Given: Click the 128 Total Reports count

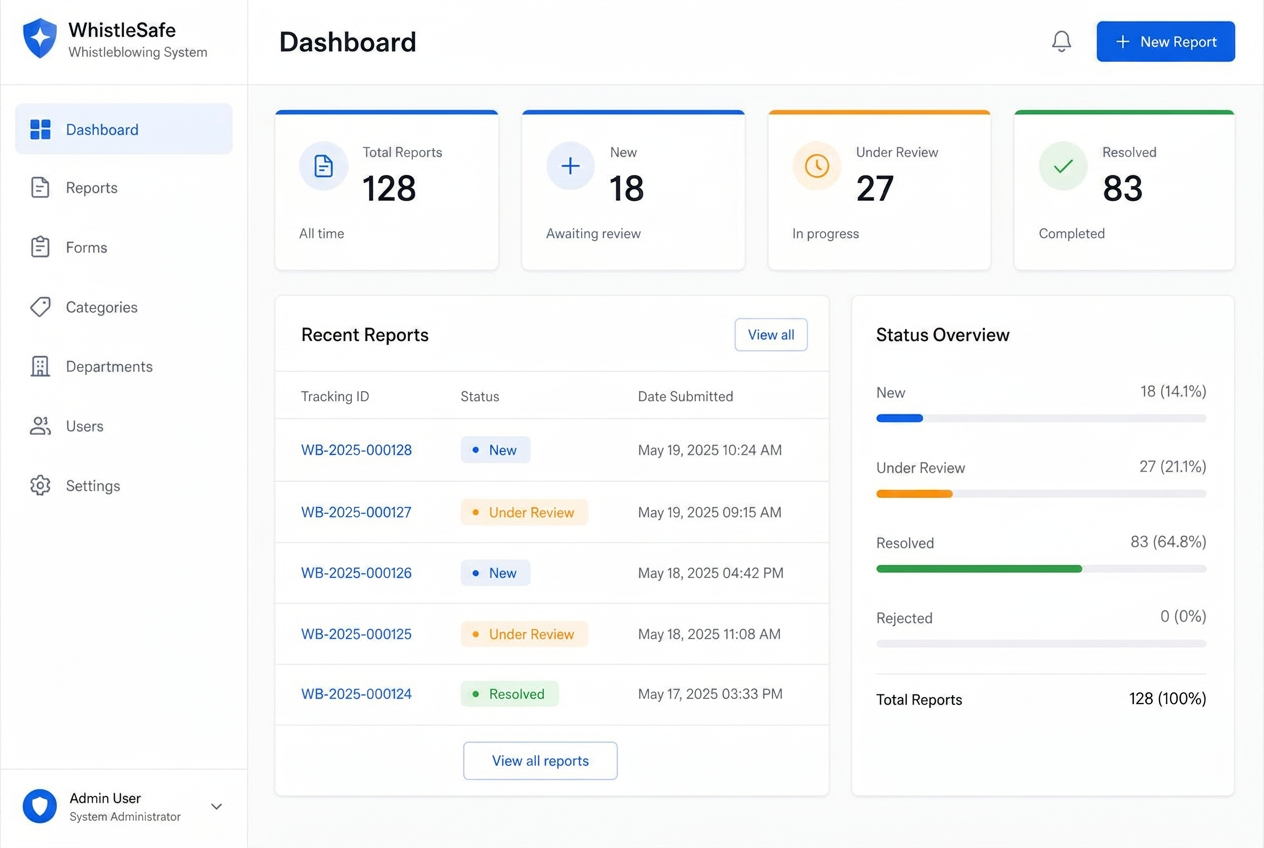Looking at the screenshot, I should click(x=389, y=188).
